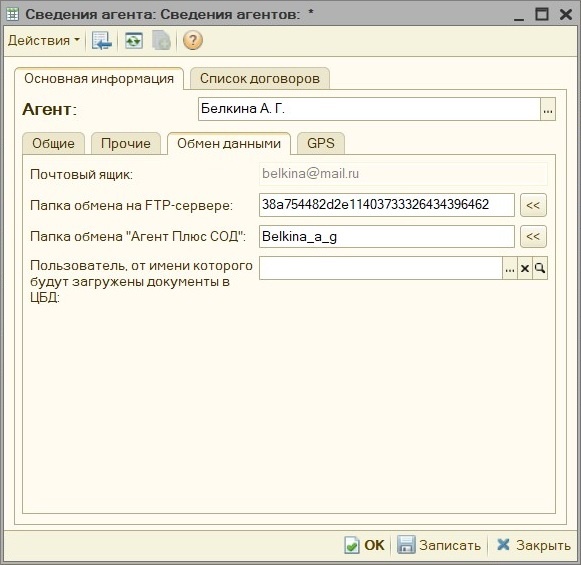Open the Действия dropdown menu
Image resolution: width=581 pixels, height=565 pixels.
[44, 40]
